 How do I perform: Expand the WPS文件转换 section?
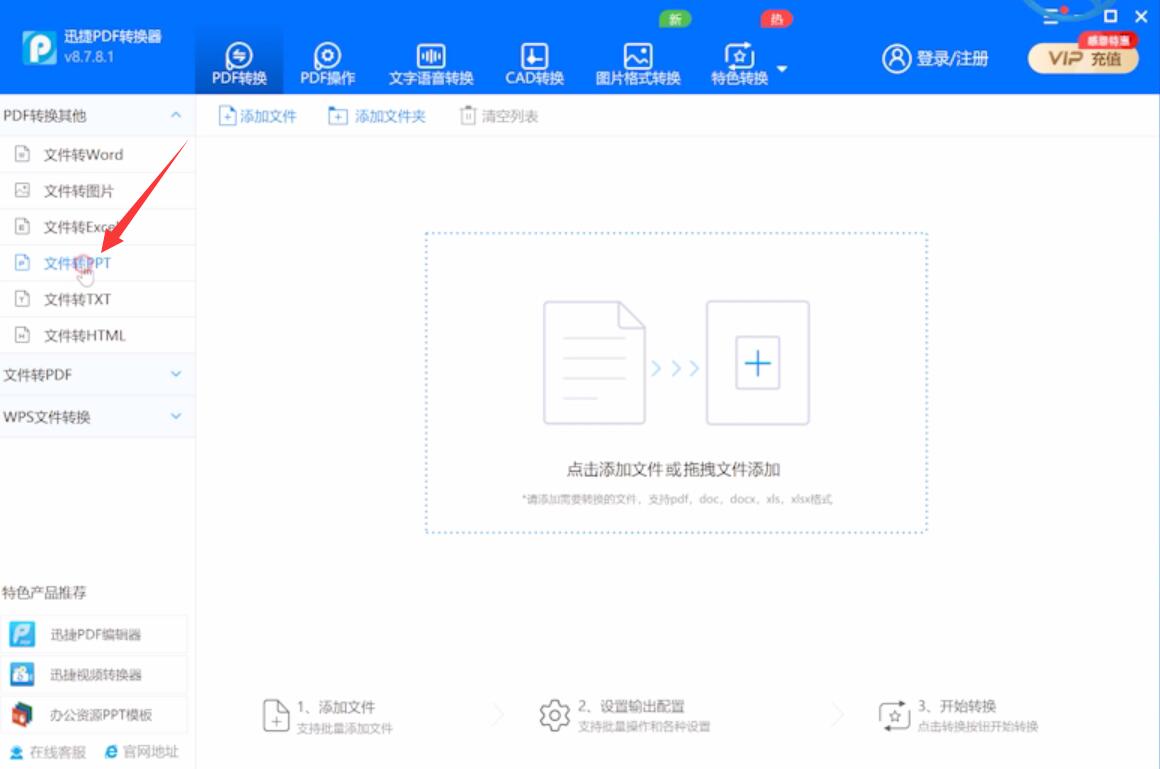click(97, 417)
